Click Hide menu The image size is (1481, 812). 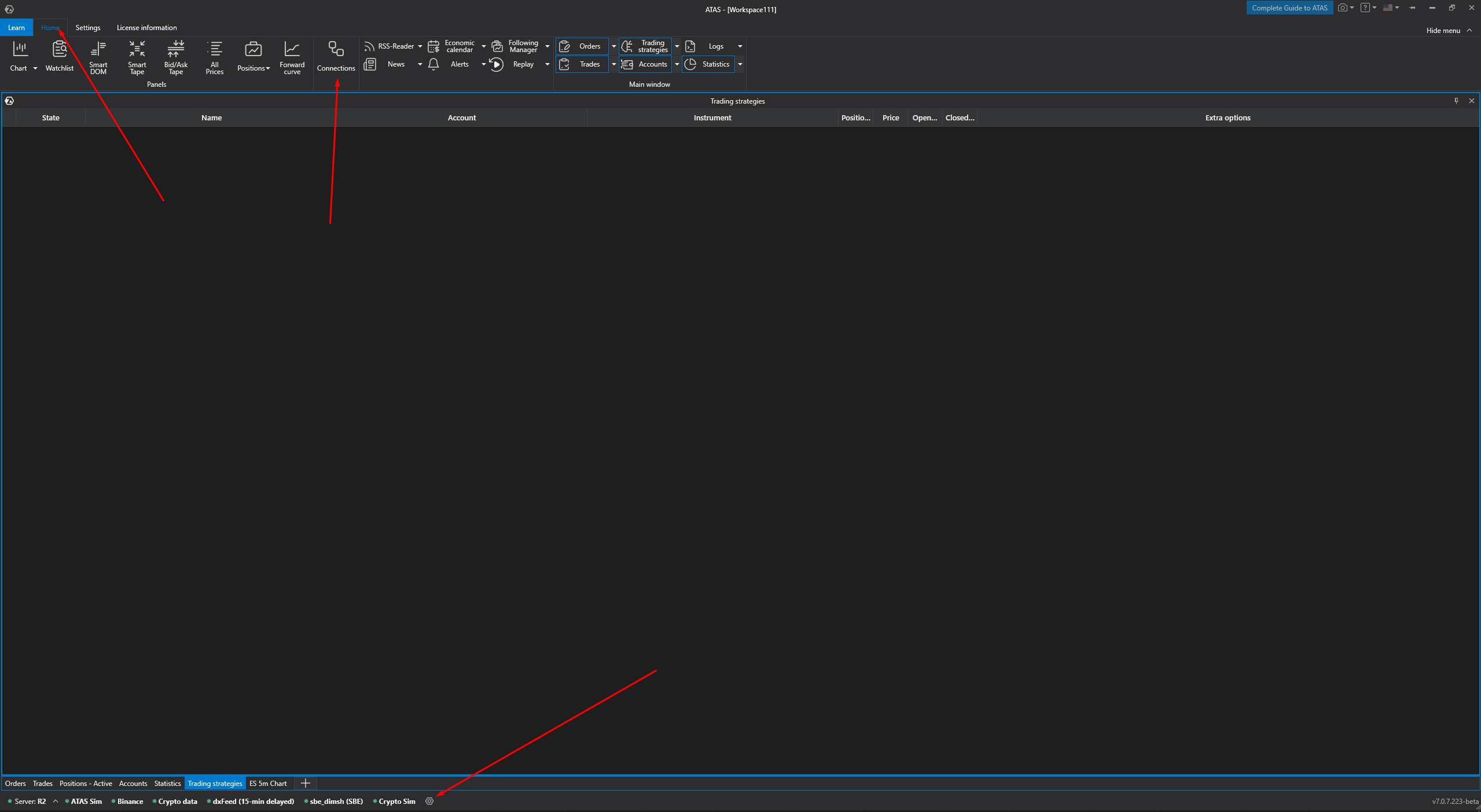pyautogui.click(x=1448, y=31)
